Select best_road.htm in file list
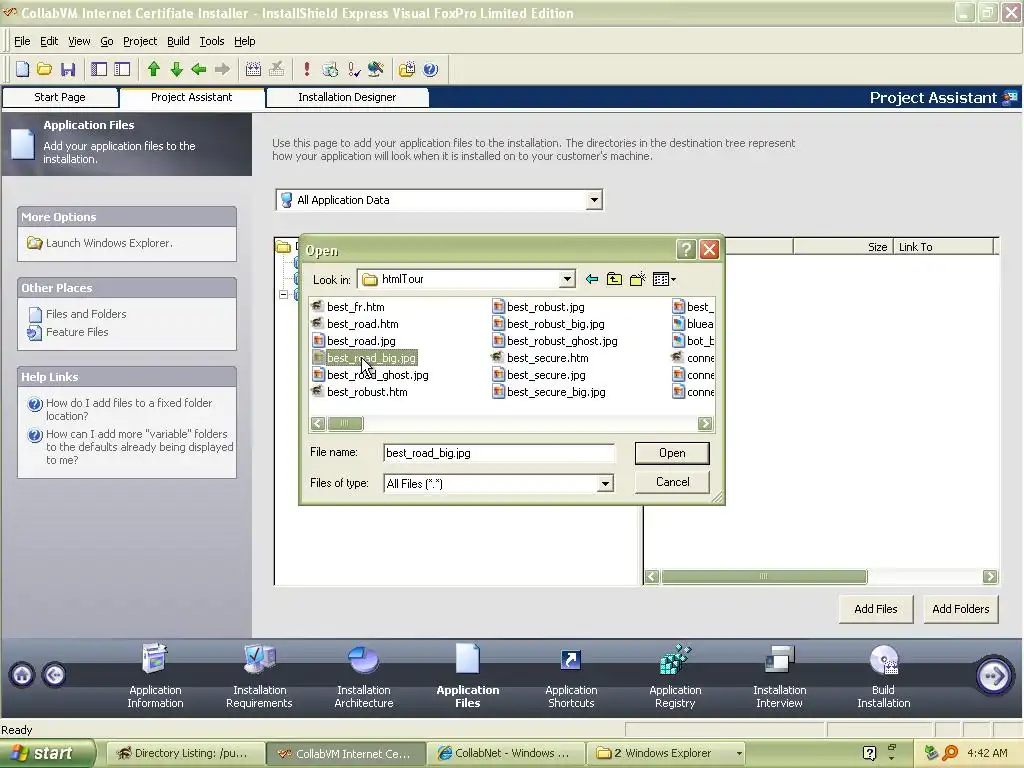This screenshot has height=768, width=1024. click(362, 324)
